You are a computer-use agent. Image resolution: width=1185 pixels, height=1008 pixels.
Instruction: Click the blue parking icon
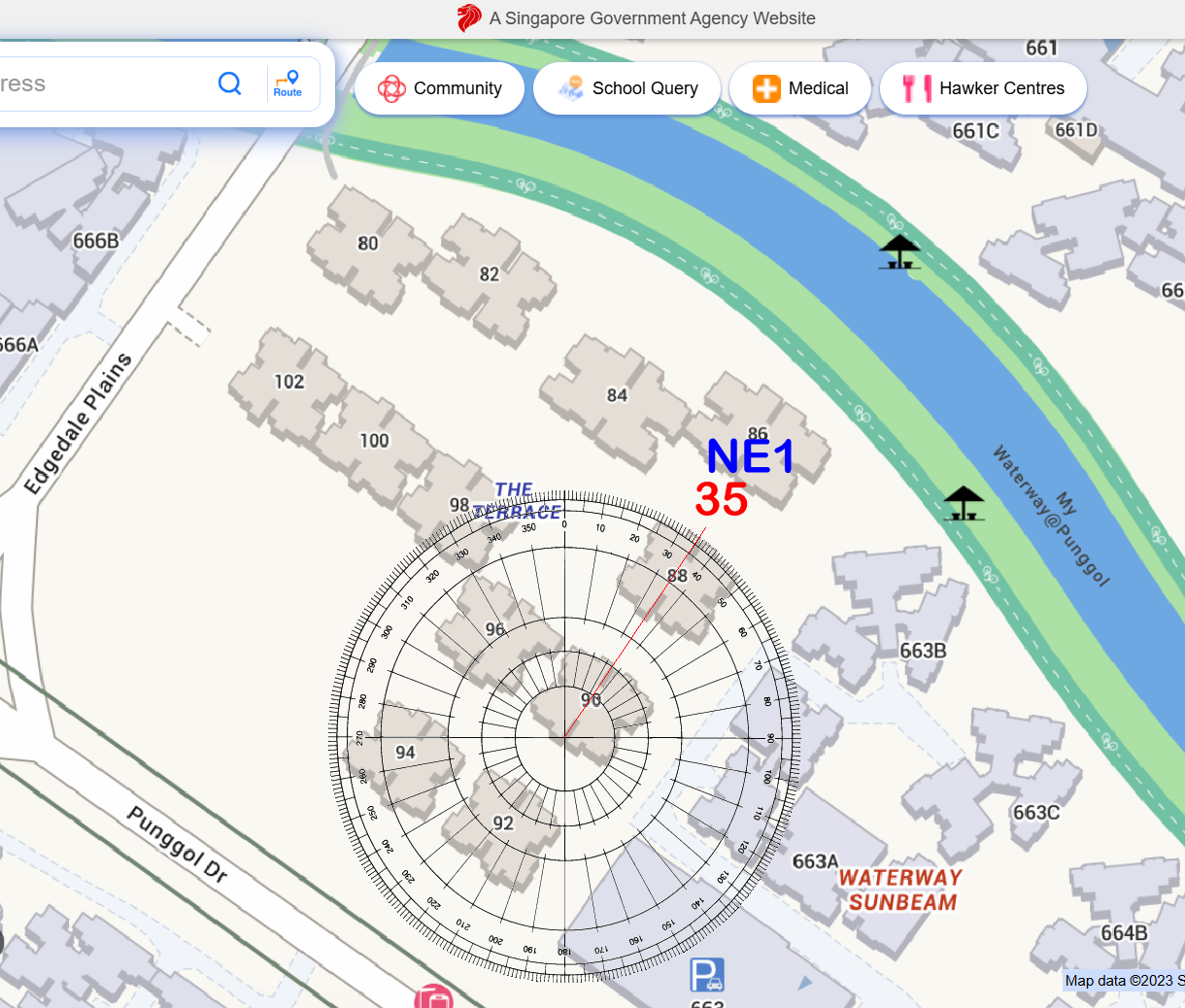pos(707,974)
